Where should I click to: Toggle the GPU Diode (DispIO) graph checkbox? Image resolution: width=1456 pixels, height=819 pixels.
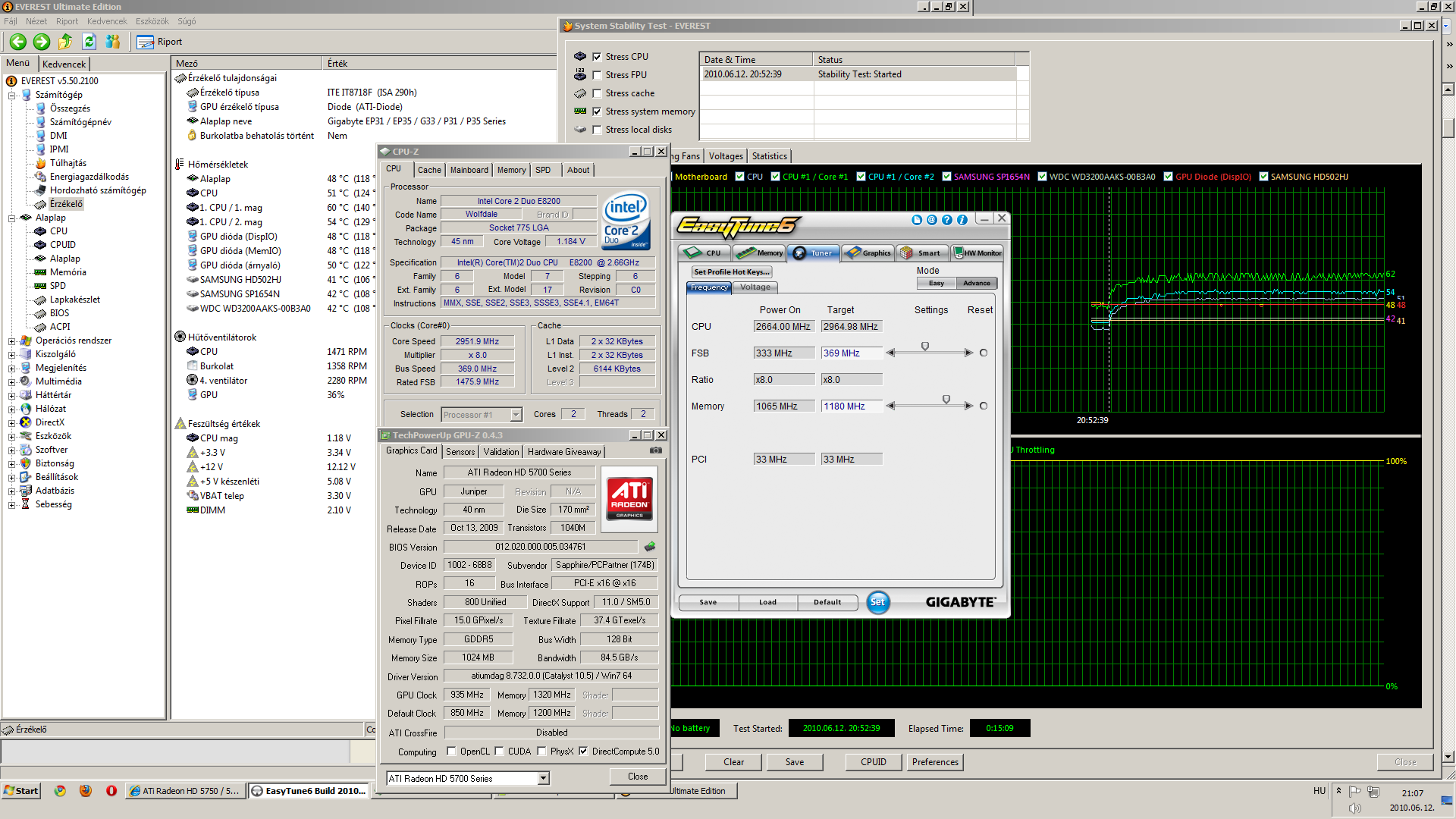1168,177
